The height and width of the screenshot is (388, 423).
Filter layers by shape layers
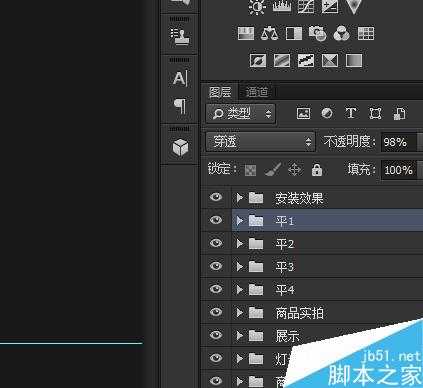[375, 113]
